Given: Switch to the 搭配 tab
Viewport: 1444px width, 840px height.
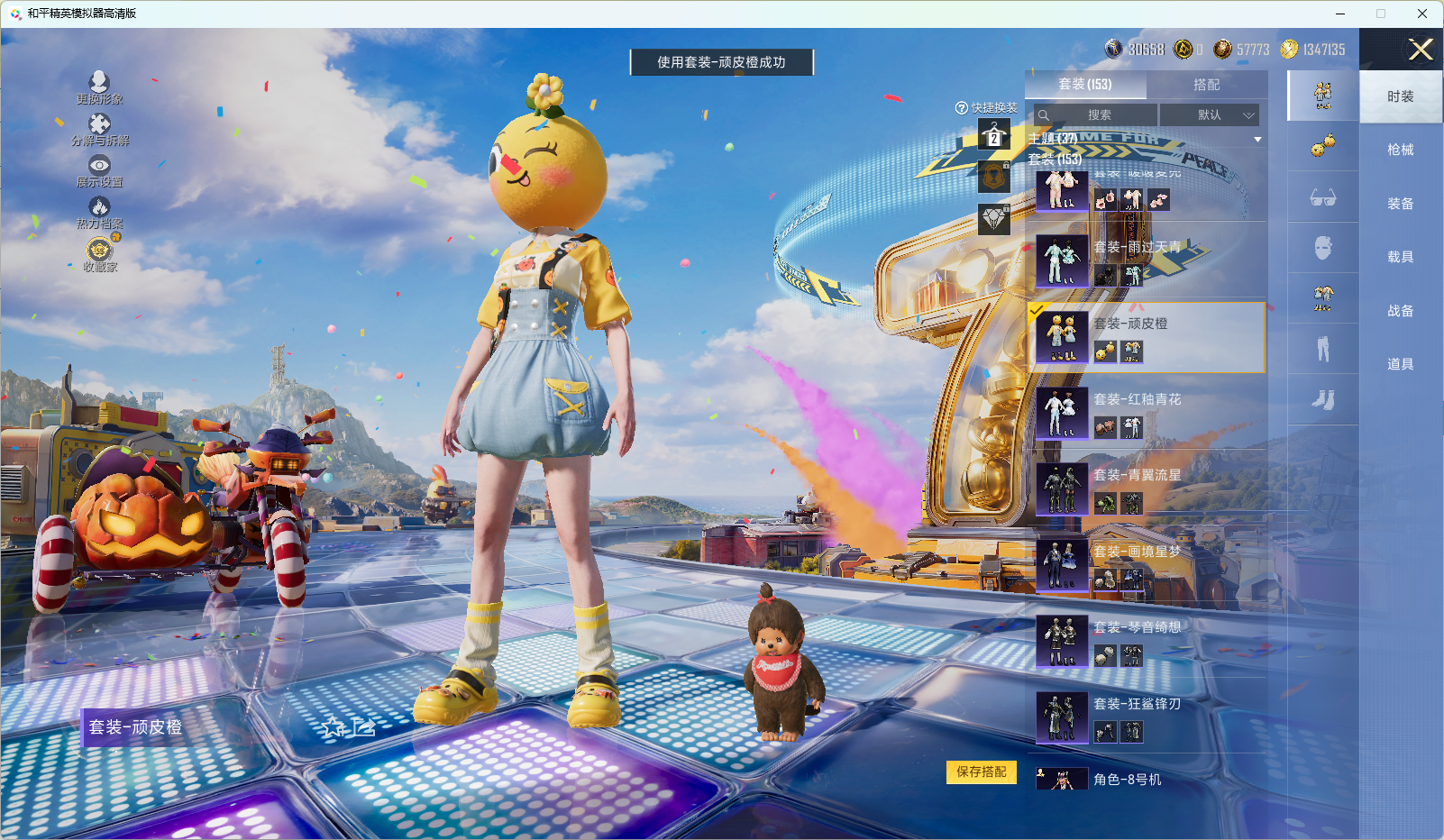Looking at the screenshot, I should coord(1207,85).
